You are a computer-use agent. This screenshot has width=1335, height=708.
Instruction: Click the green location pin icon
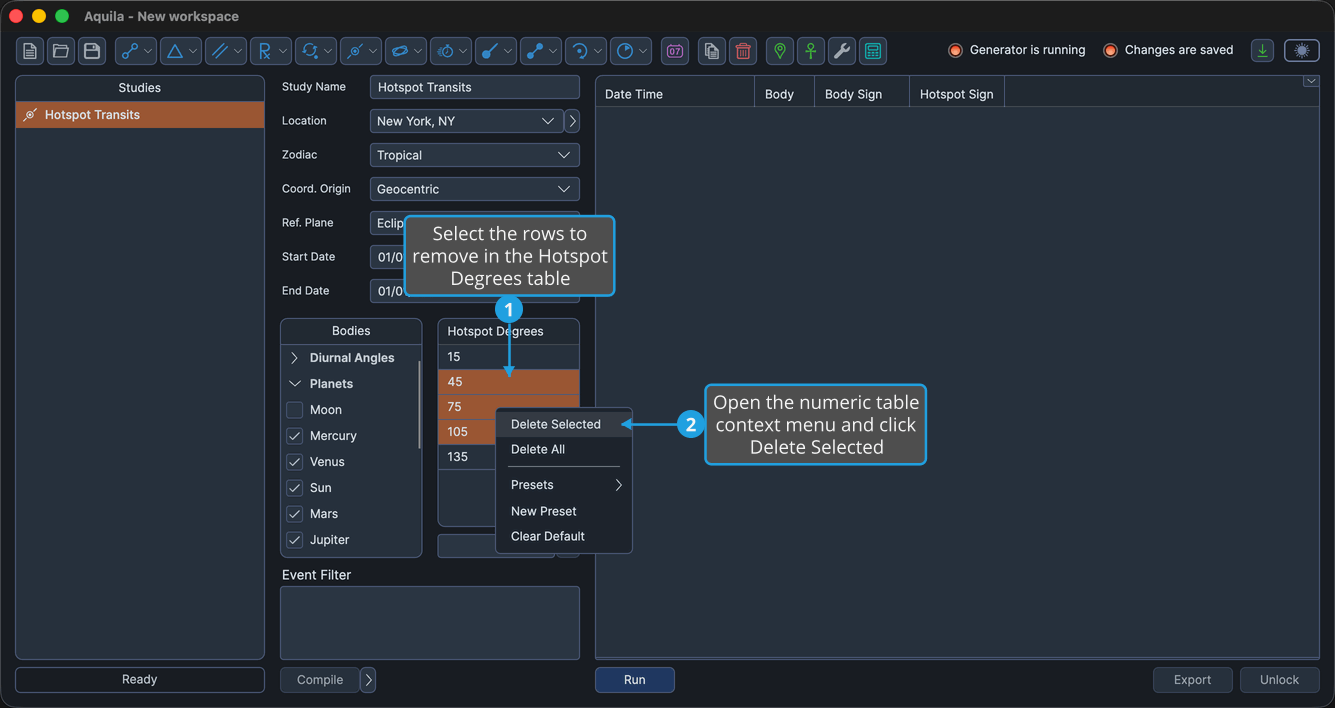click(780, 51)
